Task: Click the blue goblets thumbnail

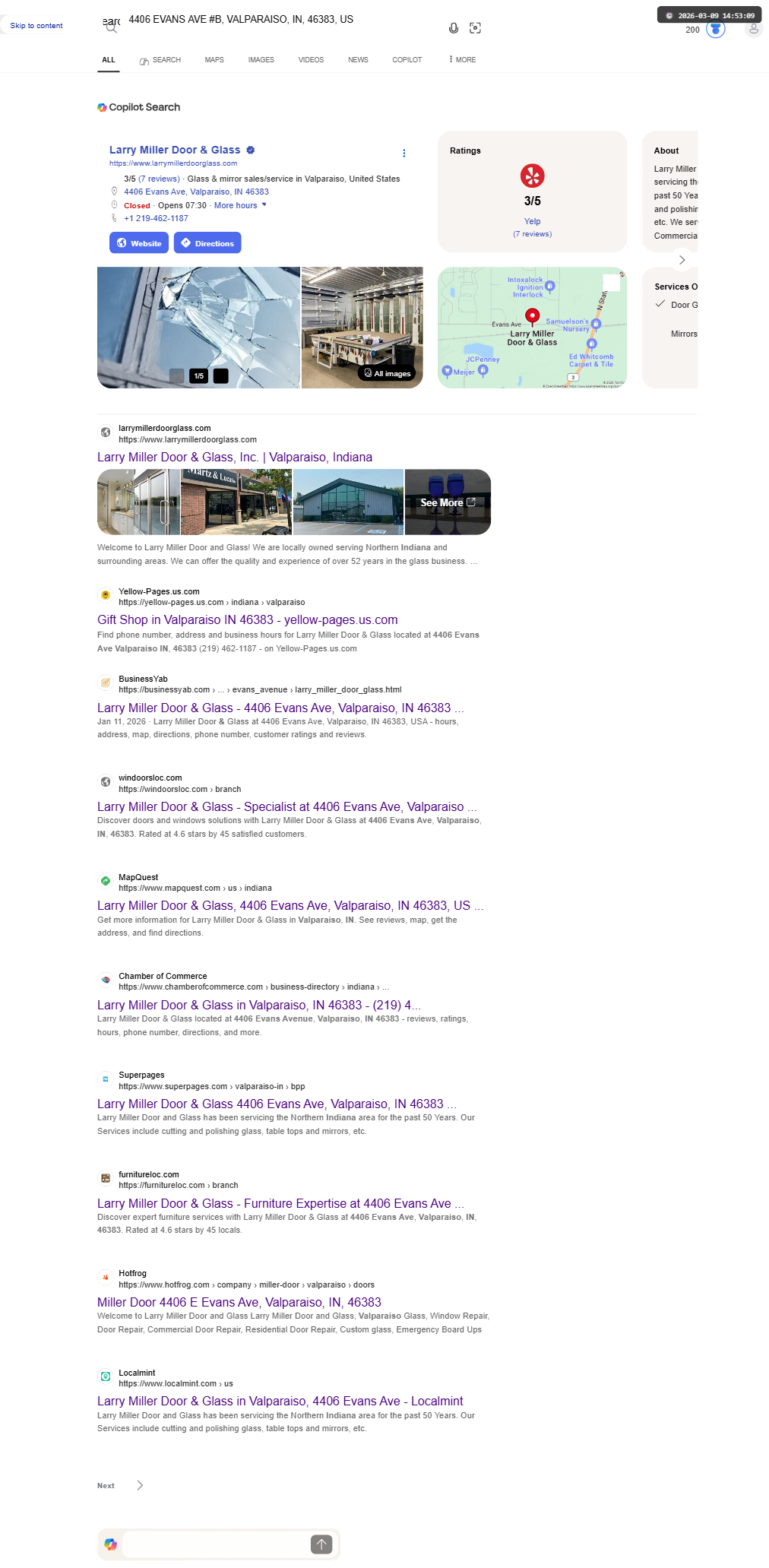Action: [x=448, y=502]
